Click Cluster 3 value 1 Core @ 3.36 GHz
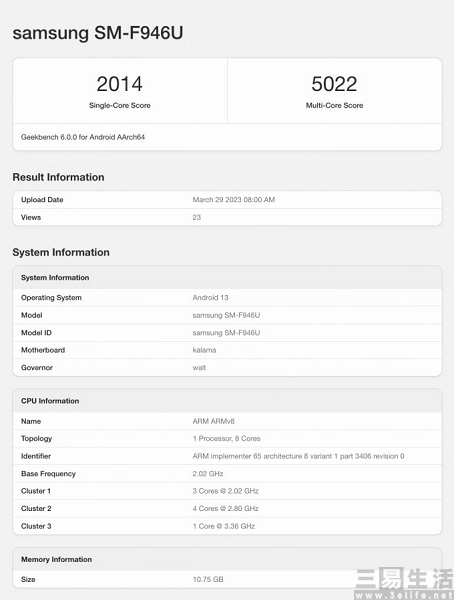This screenshot has width=454, height=600. (x=224, y=526)
